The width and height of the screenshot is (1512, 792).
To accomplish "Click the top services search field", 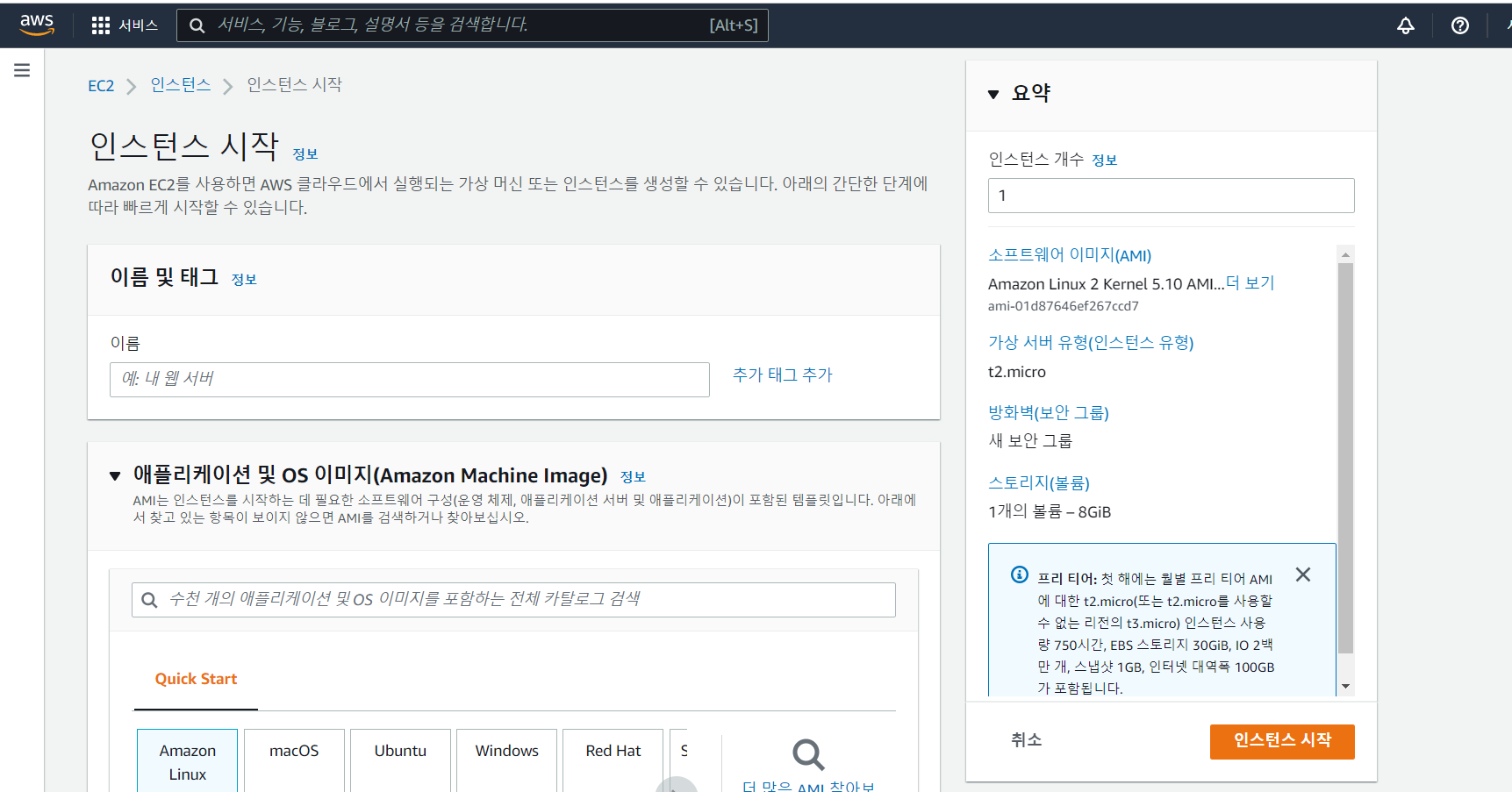I will pyautogui.click(x=472, y=25).
